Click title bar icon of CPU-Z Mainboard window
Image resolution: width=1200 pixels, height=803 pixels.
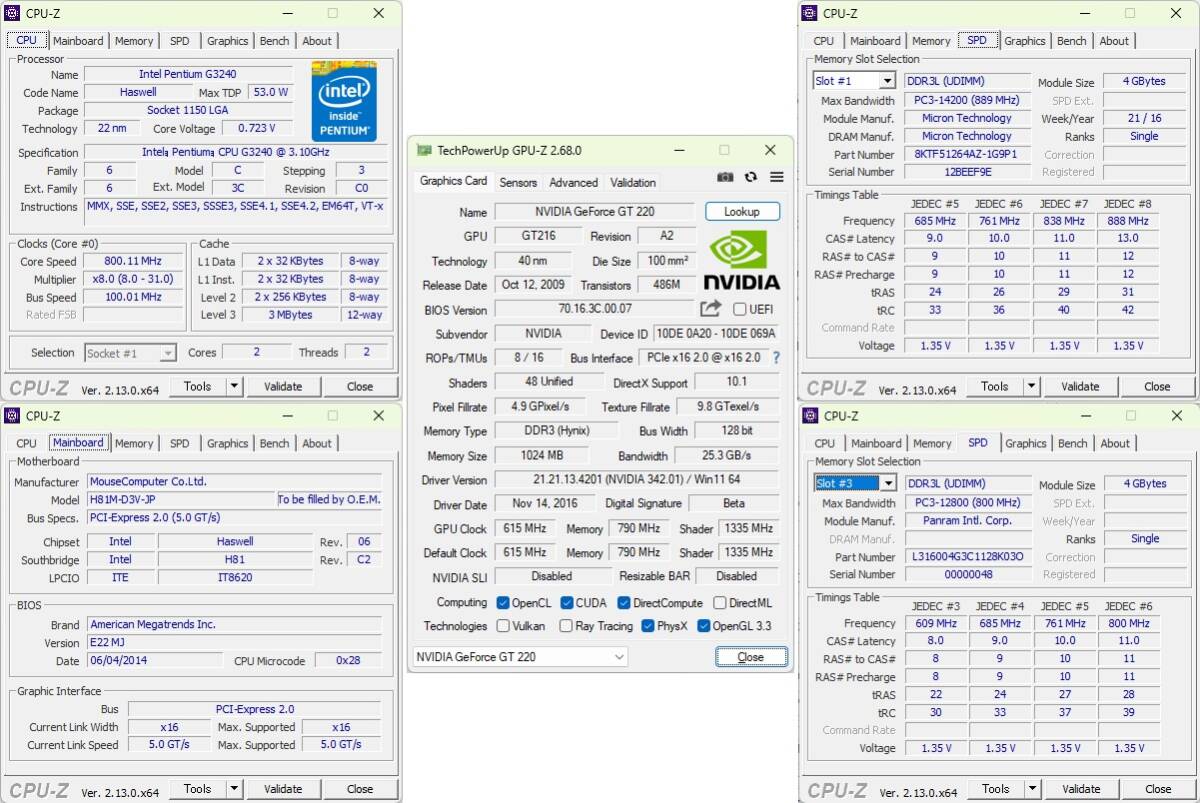point(12,416)
